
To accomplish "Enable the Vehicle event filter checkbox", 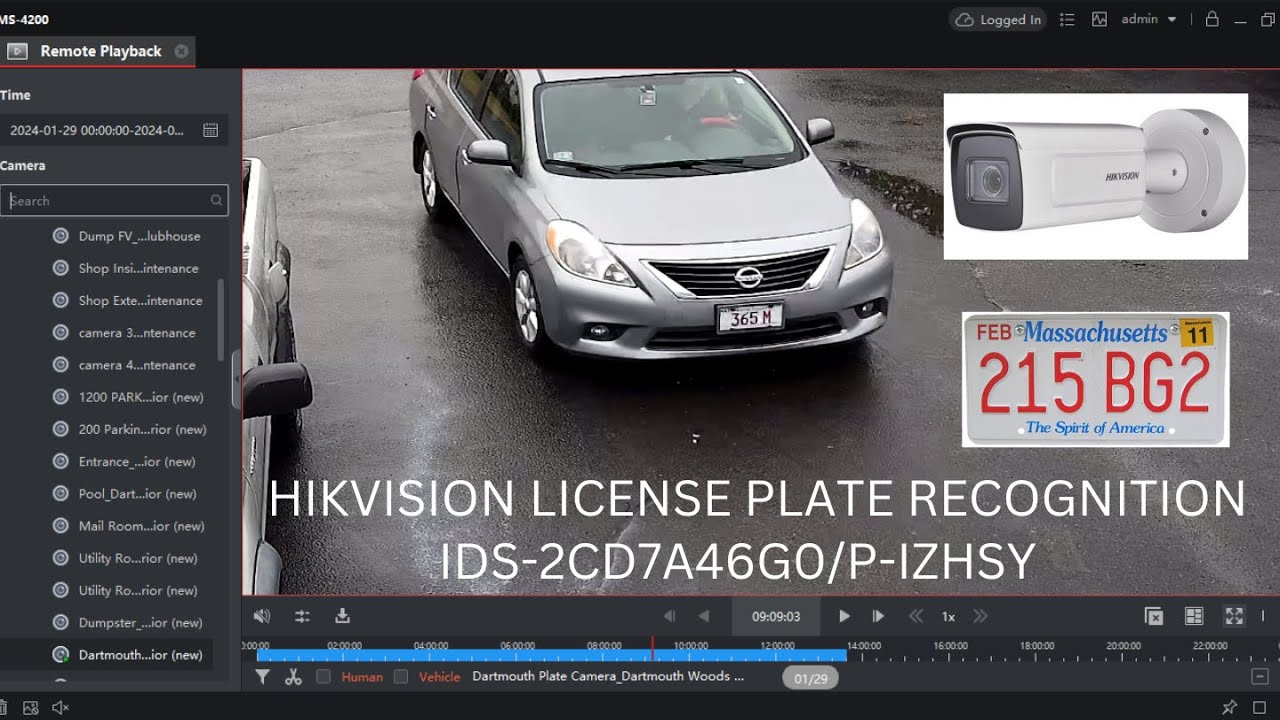I will [x=401, y=677].
